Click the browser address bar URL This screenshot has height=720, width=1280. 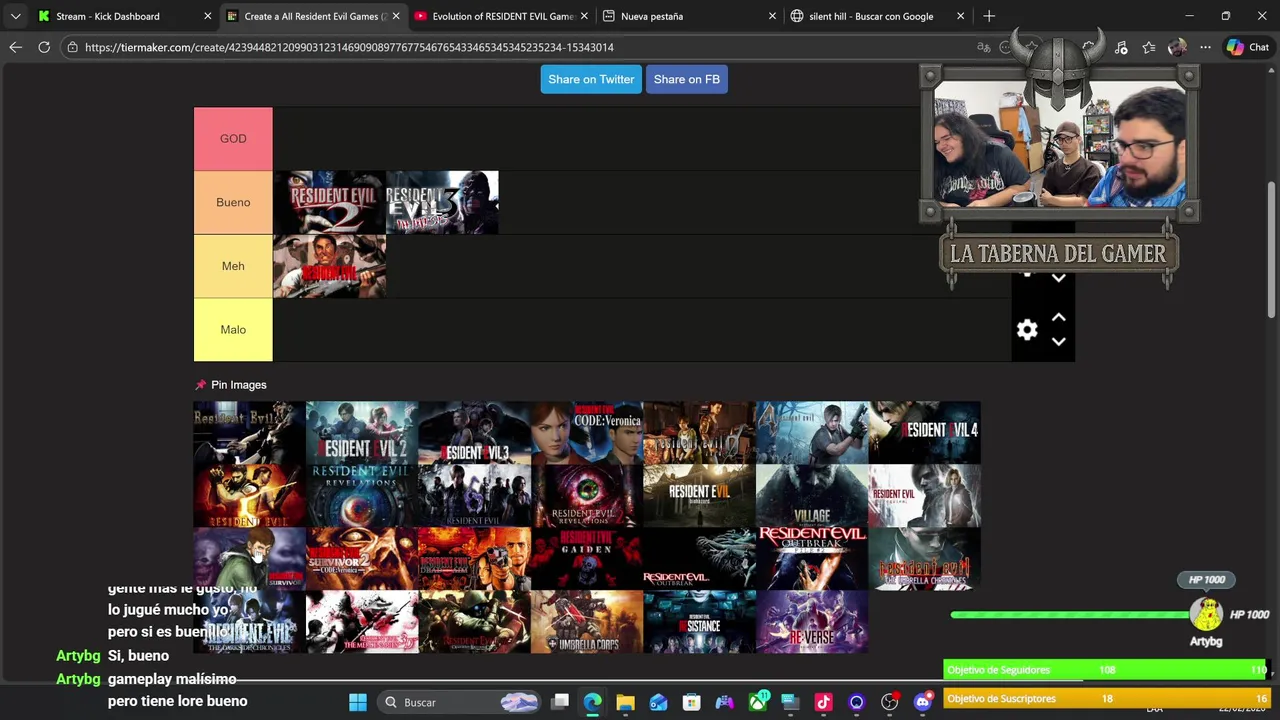coord(349,47)
